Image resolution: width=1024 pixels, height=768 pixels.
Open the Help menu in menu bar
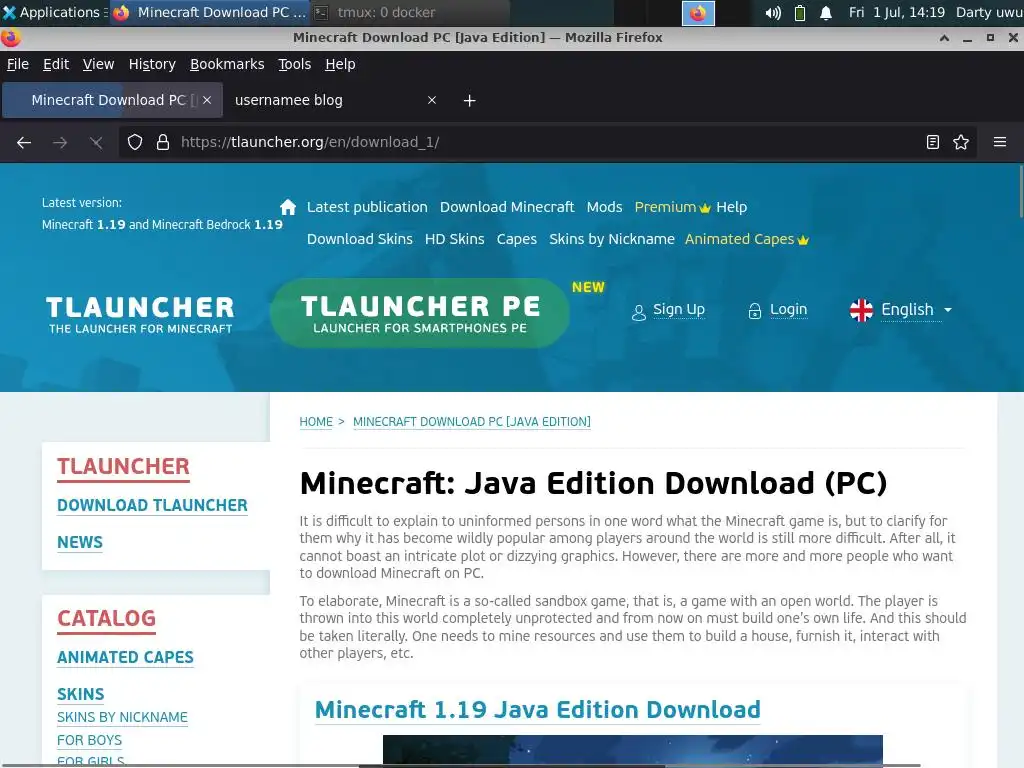[x=340, y=64]
